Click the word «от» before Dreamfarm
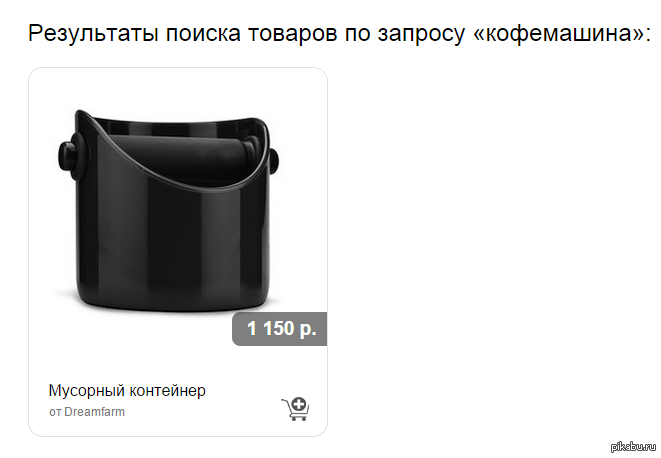661x458 pixels. tap(55, 412)
